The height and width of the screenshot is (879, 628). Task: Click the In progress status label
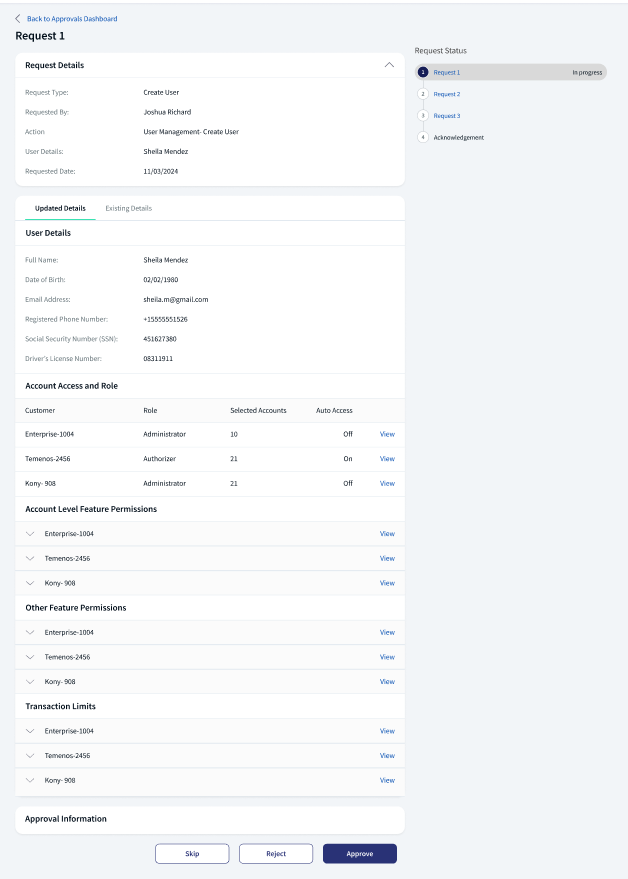(587, 72)
